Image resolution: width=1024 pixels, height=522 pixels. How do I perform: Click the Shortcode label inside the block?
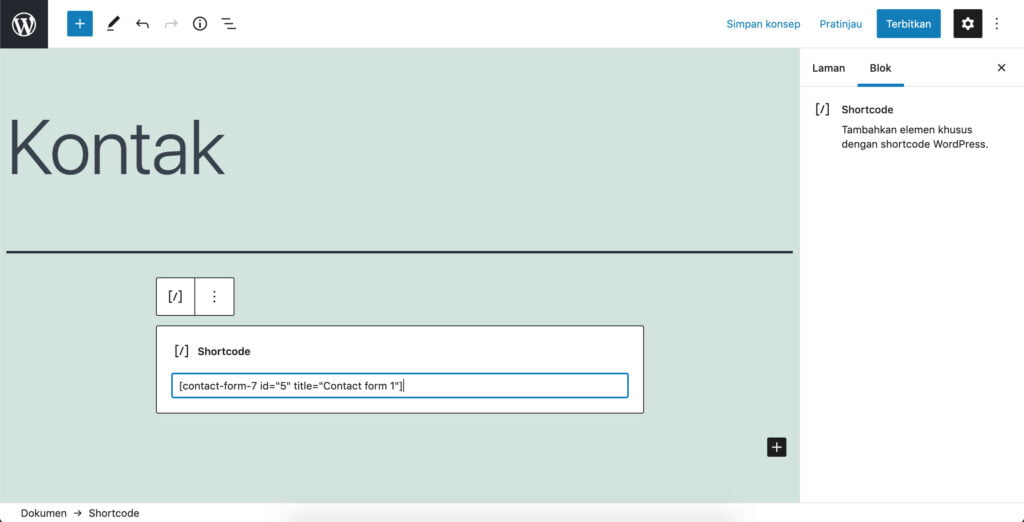point(224,351)
